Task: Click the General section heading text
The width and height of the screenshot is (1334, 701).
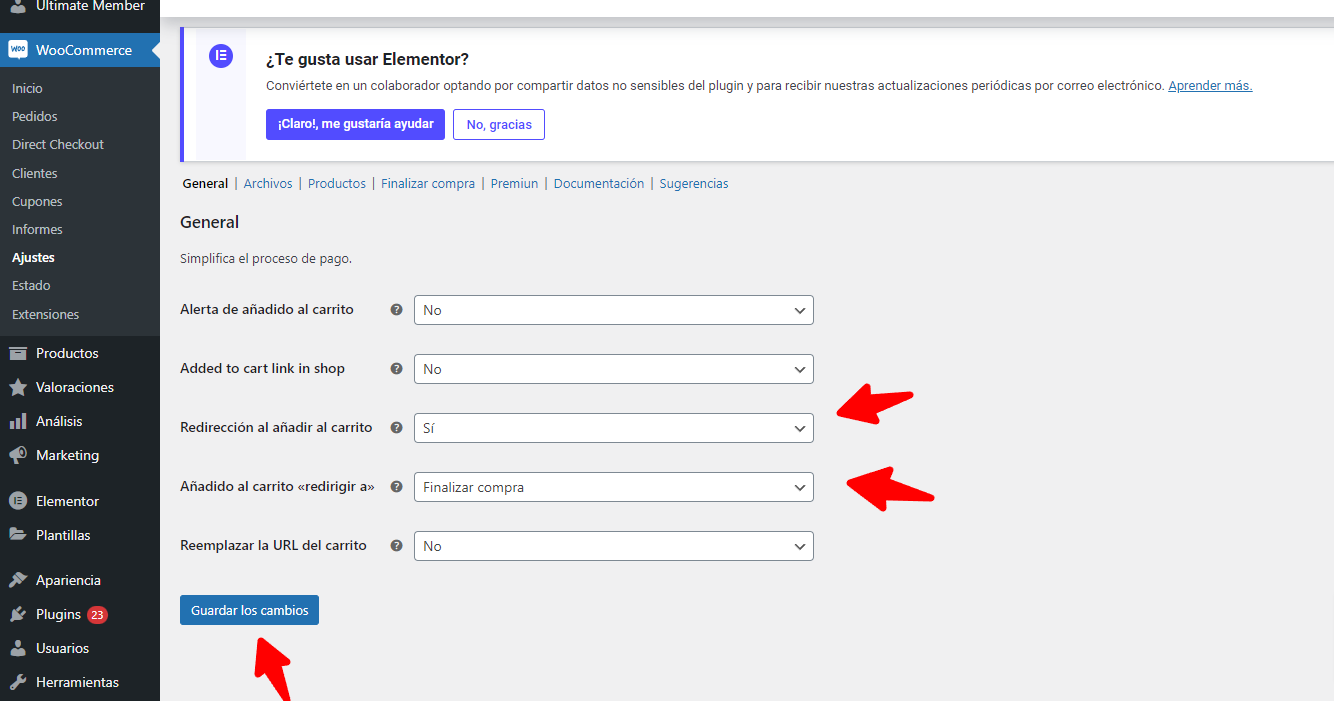Action: point(210,222)
